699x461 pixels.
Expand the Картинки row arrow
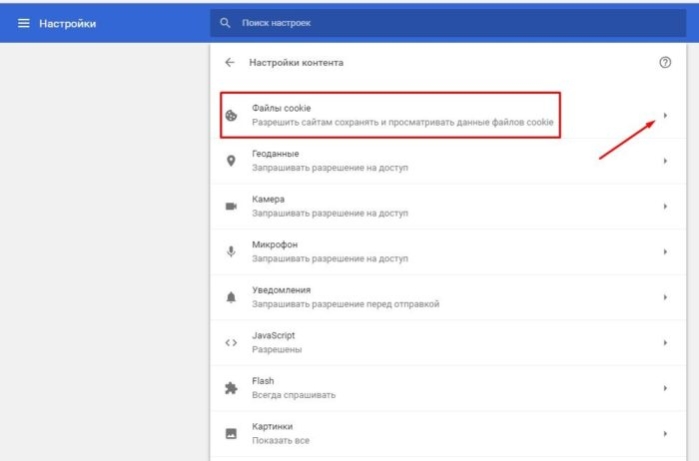click(665, 434)
